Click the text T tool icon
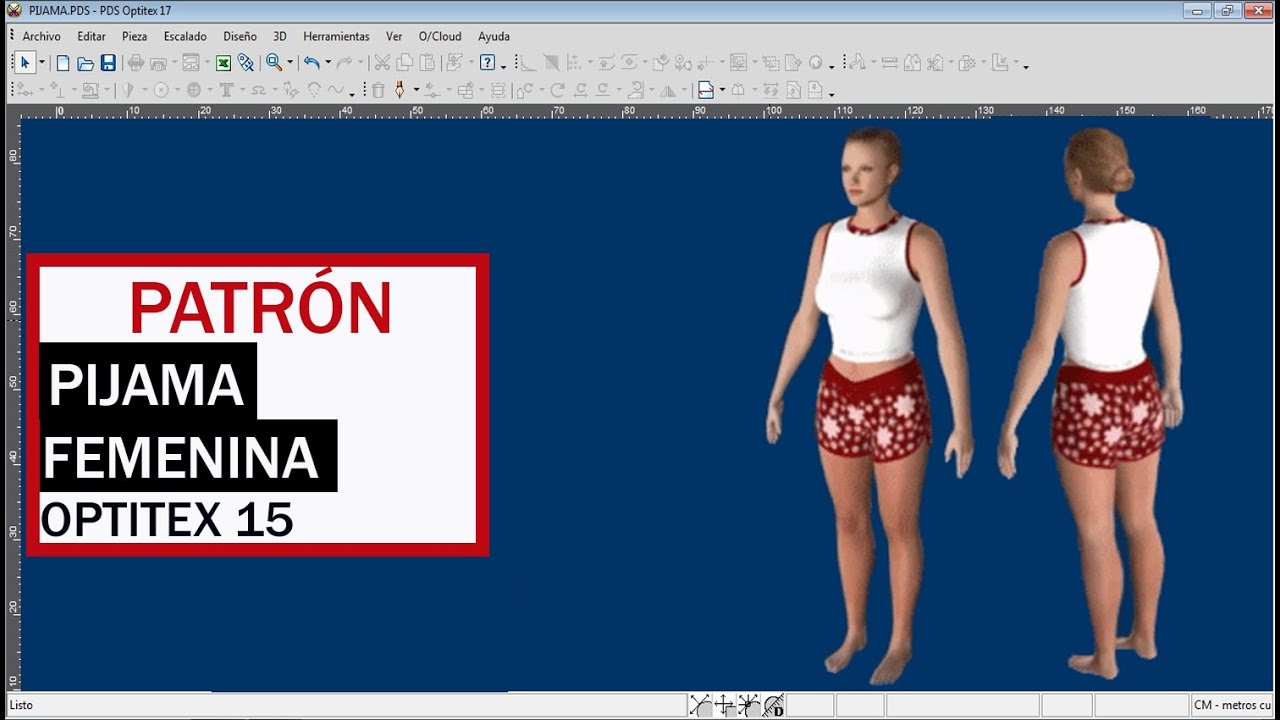The image size is (1280, 720). click(227, 90)
